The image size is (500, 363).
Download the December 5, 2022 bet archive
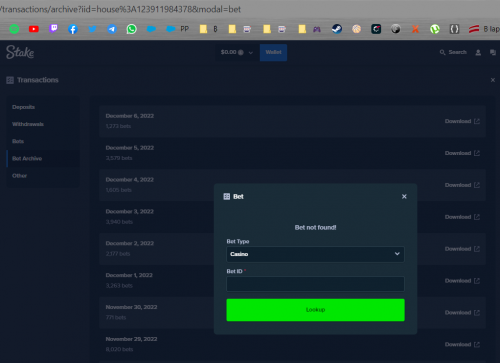462,153
